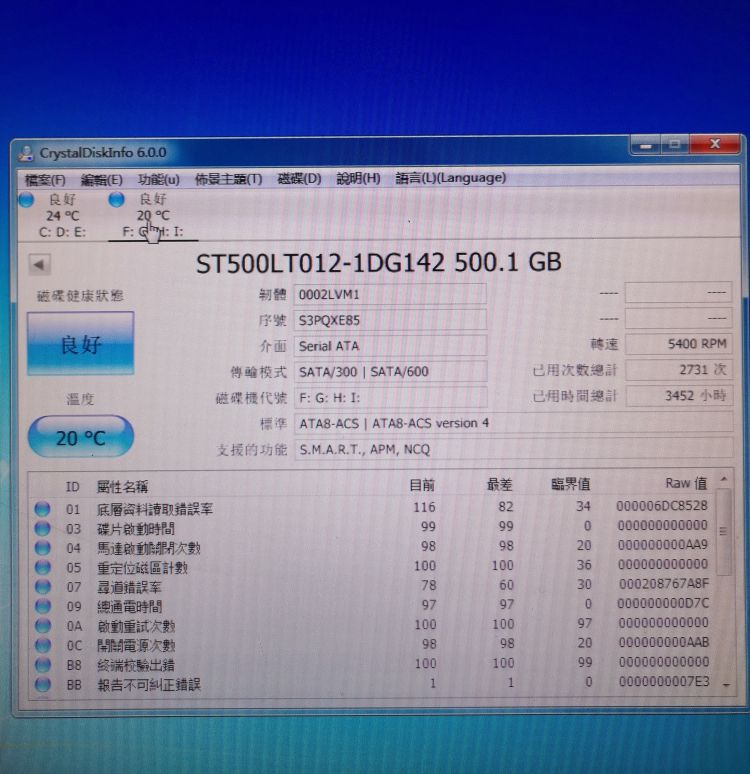
Task: Select the 總通電時間 attribute name
Action: coord(129,607)
